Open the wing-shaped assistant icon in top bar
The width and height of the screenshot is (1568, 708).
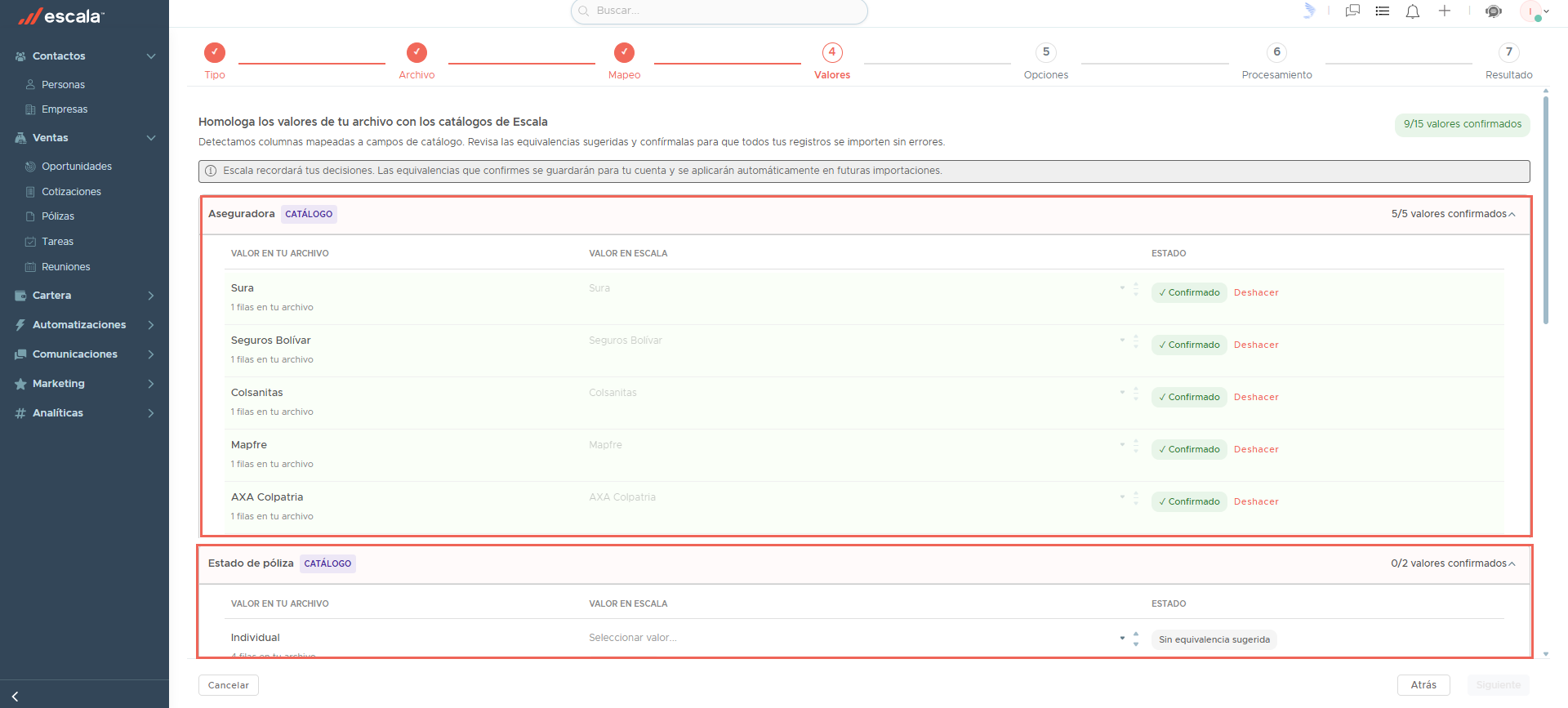point(1309,11)
